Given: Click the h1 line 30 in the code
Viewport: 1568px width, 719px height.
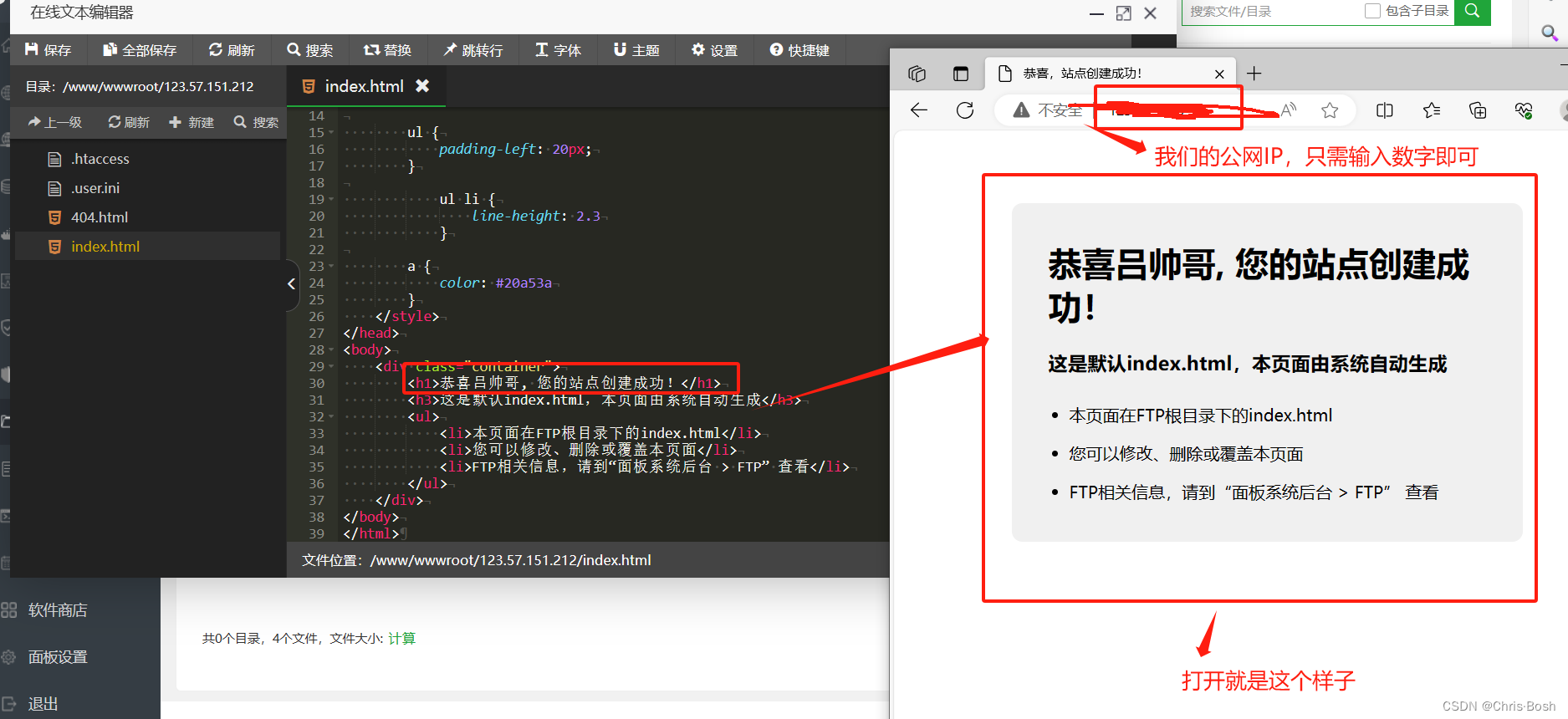Looking at the screenshot, I should (564, 383).
